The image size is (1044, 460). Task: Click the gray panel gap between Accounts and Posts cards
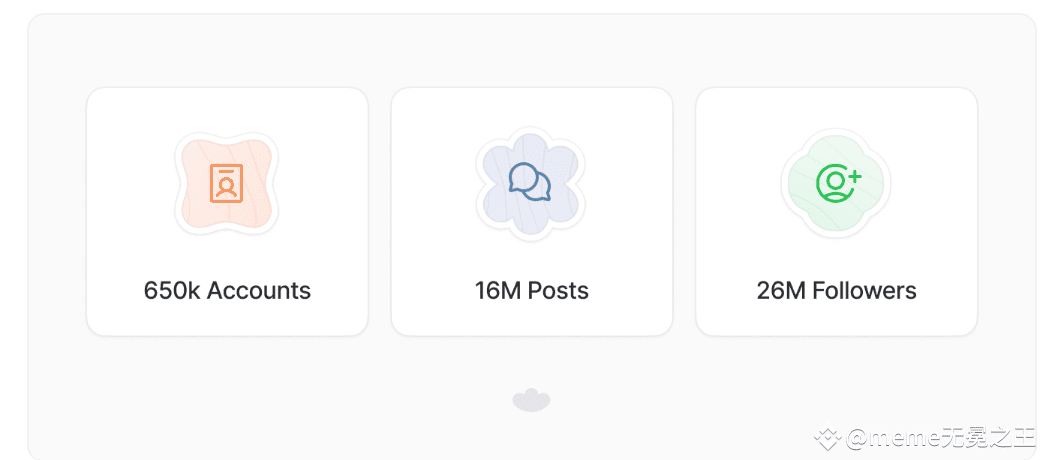380,211
